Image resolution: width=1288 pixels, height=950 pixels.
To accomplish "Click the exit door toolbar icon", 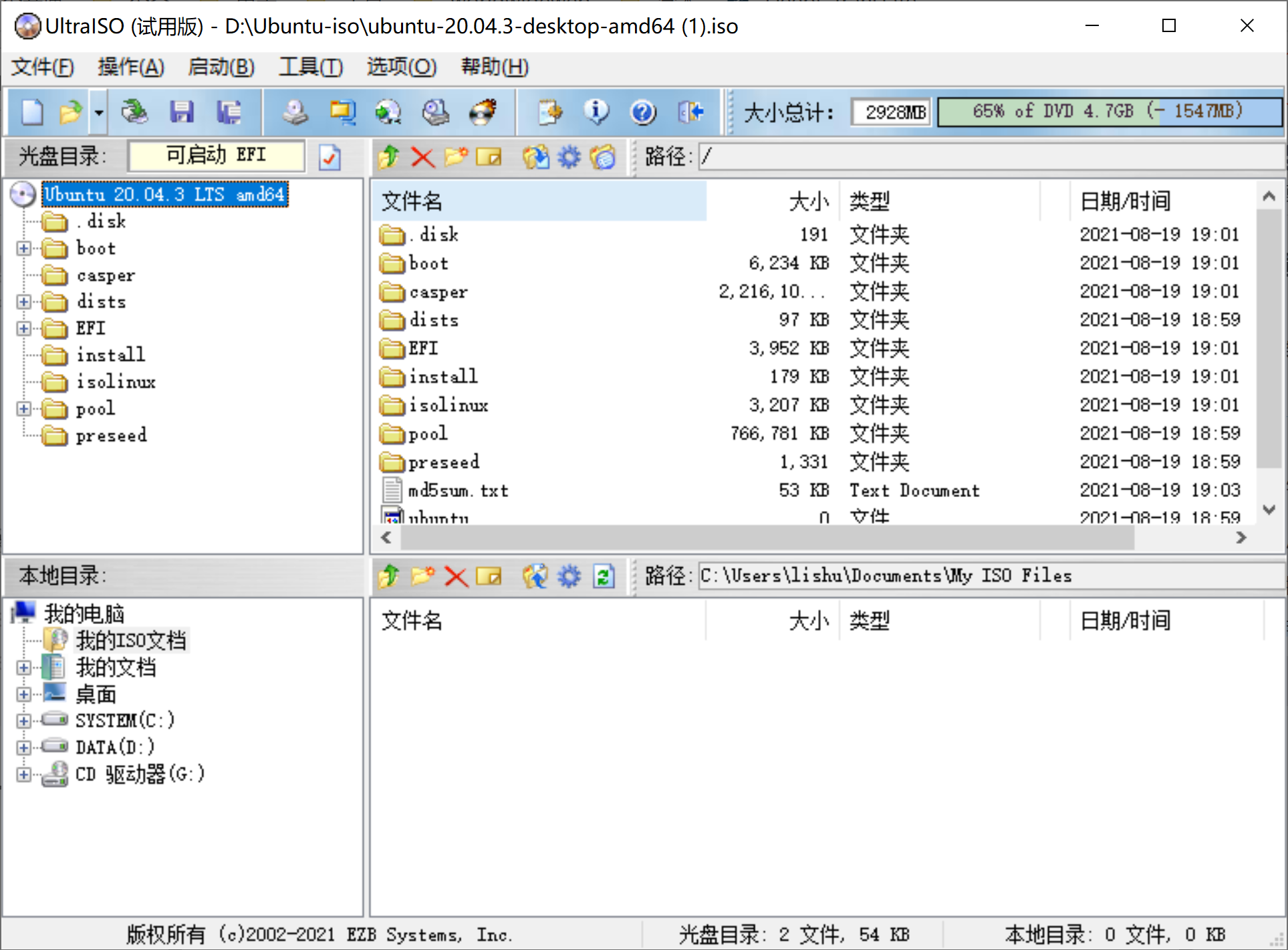I will (x=690, y=112).
